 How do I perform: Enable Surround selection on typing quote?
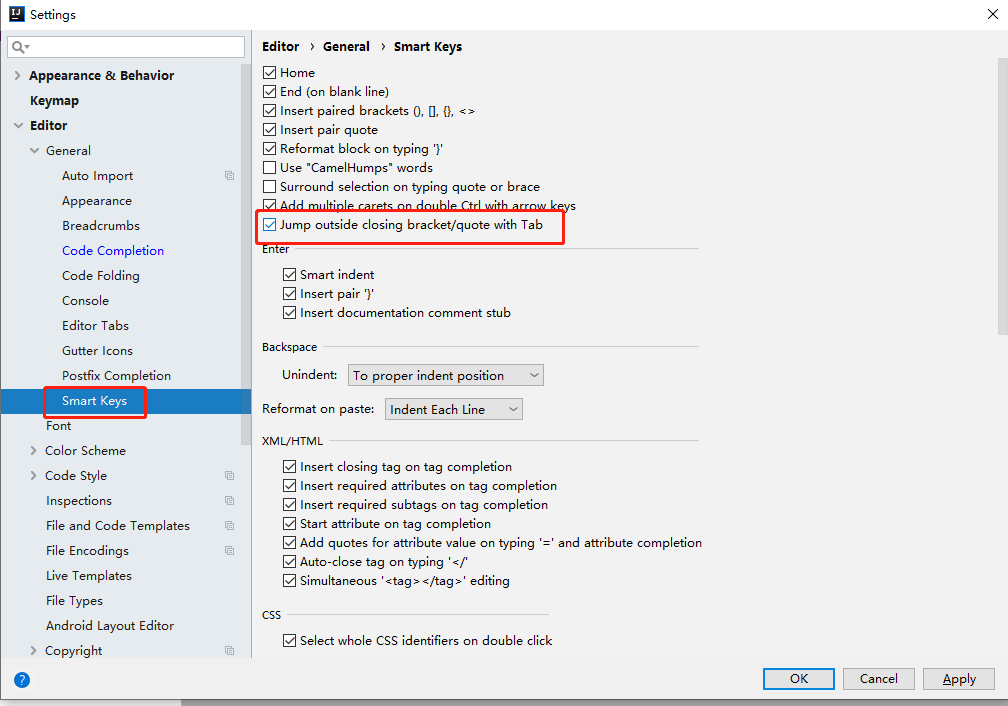click(270, 186)
